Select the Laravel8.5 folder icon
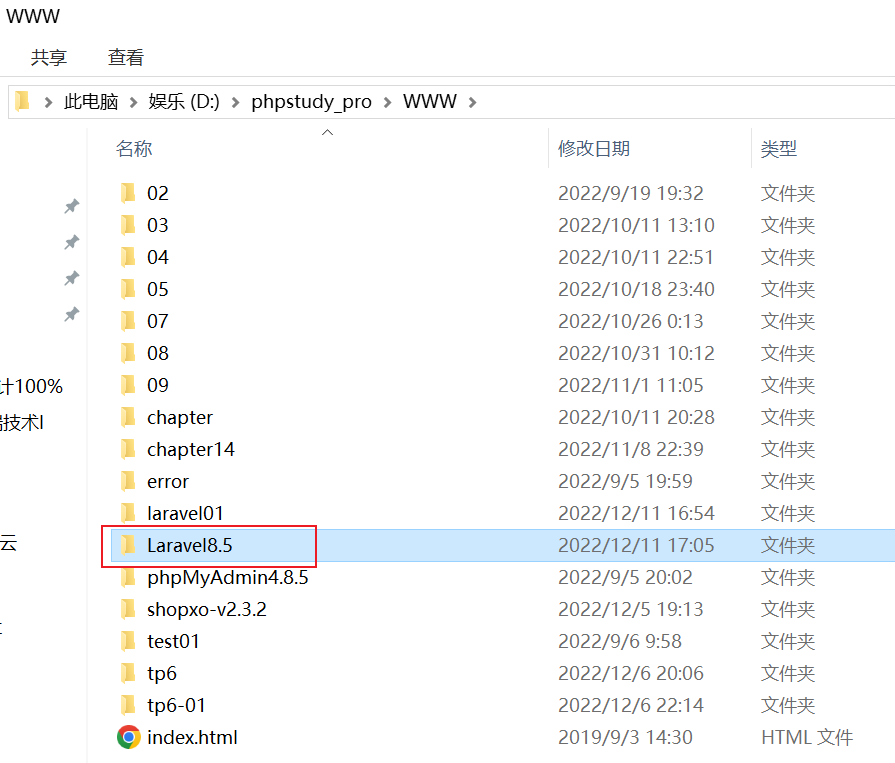Image resolution: width=895 pixels, height=763 pixels. pyautogui.click(x=128, y=545)
